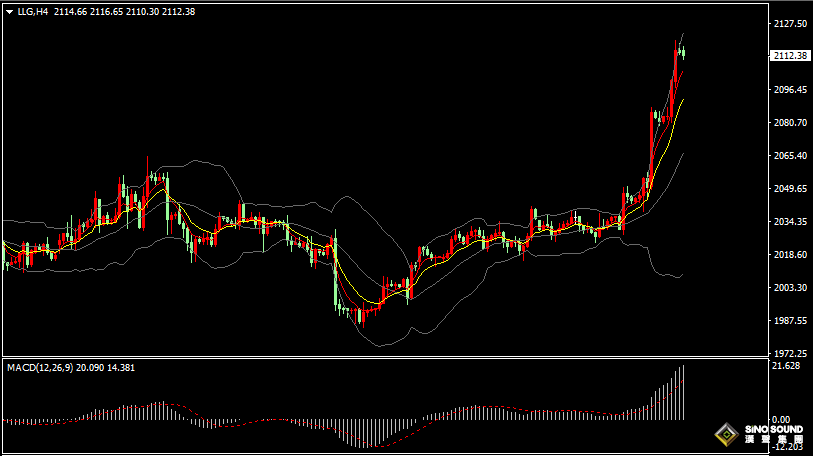Select the latest candle at chart top
This screenshot has height=456, width=813.
point(683,52)
